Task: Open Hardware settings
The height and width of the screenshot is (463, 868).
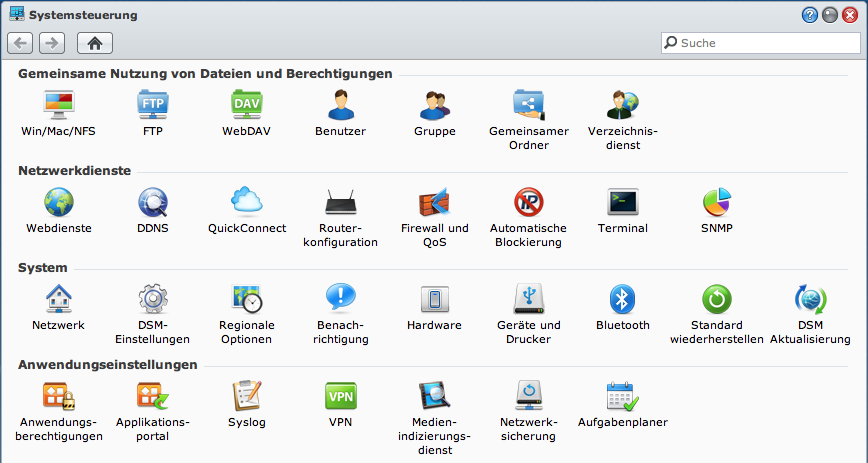Action: [x=435, y=300]
